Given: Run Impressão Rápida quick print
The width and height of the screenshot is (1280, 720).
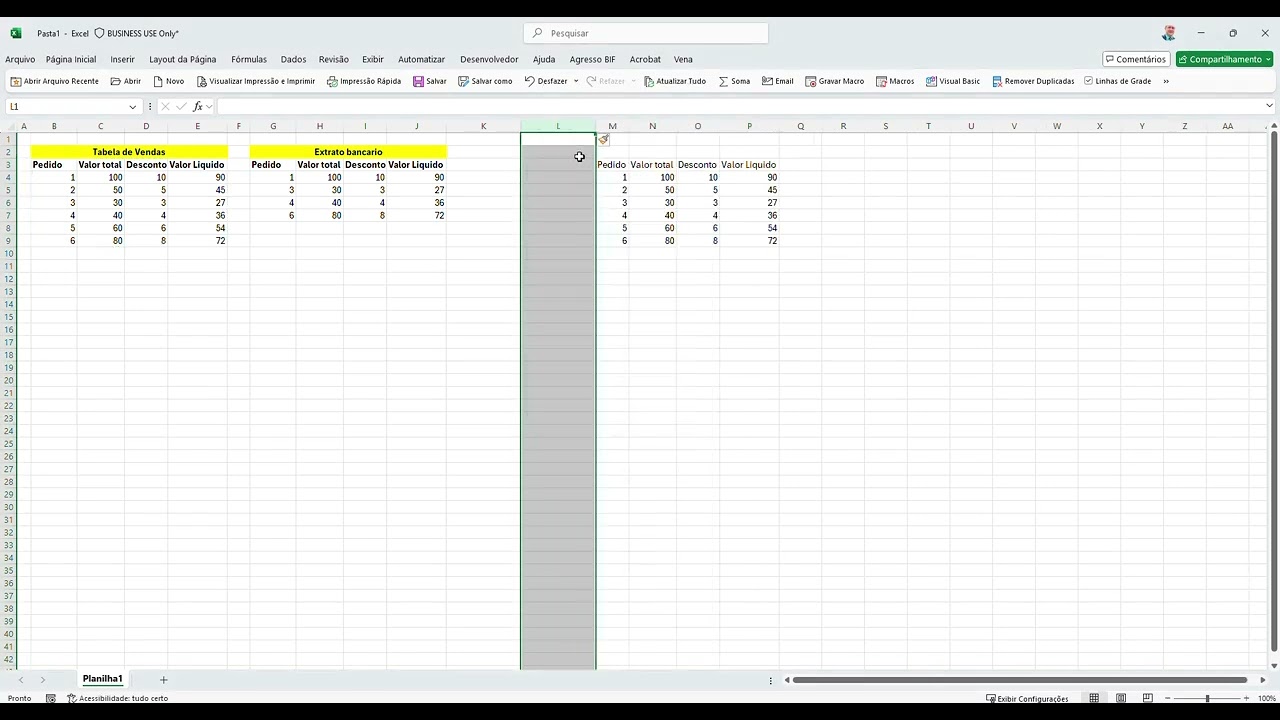Looking at the screenshot, I should [x=364, y=81].
